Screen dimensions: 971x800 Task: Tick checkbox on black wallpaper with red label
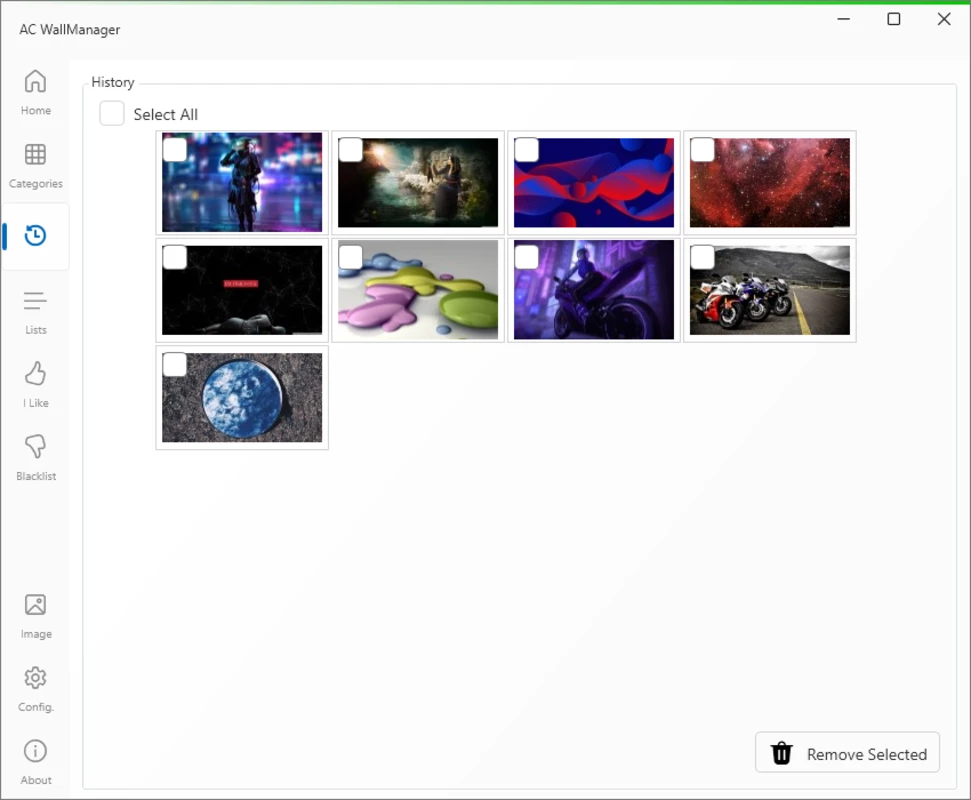175,258
